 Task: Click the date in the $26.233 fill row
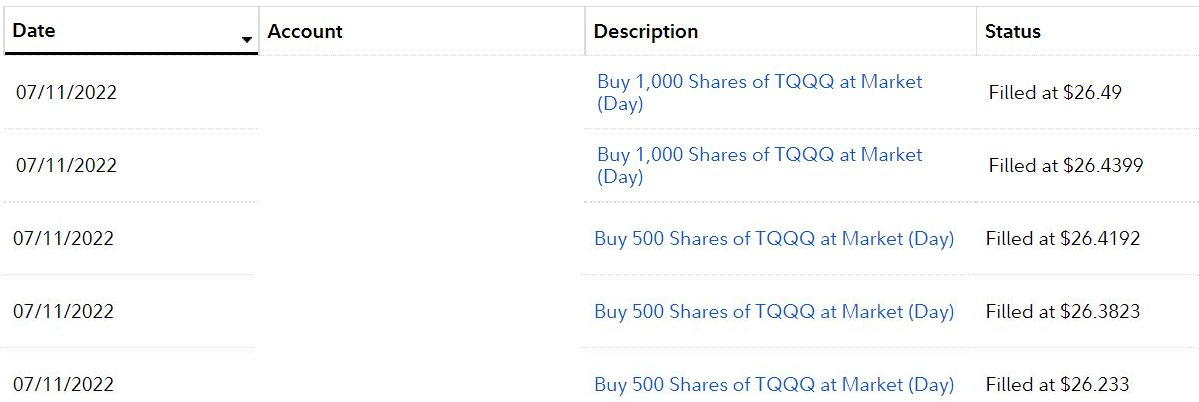tap(63, 385)
